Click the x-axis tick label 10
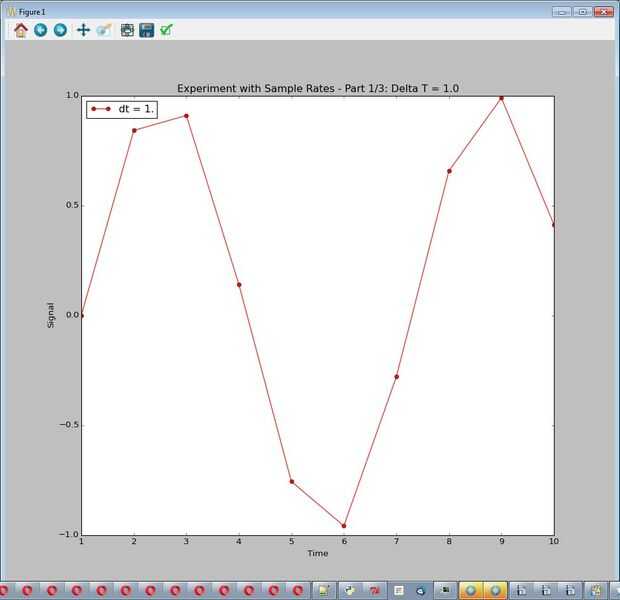This screenshot has height=600, width=620. [554, 541]
